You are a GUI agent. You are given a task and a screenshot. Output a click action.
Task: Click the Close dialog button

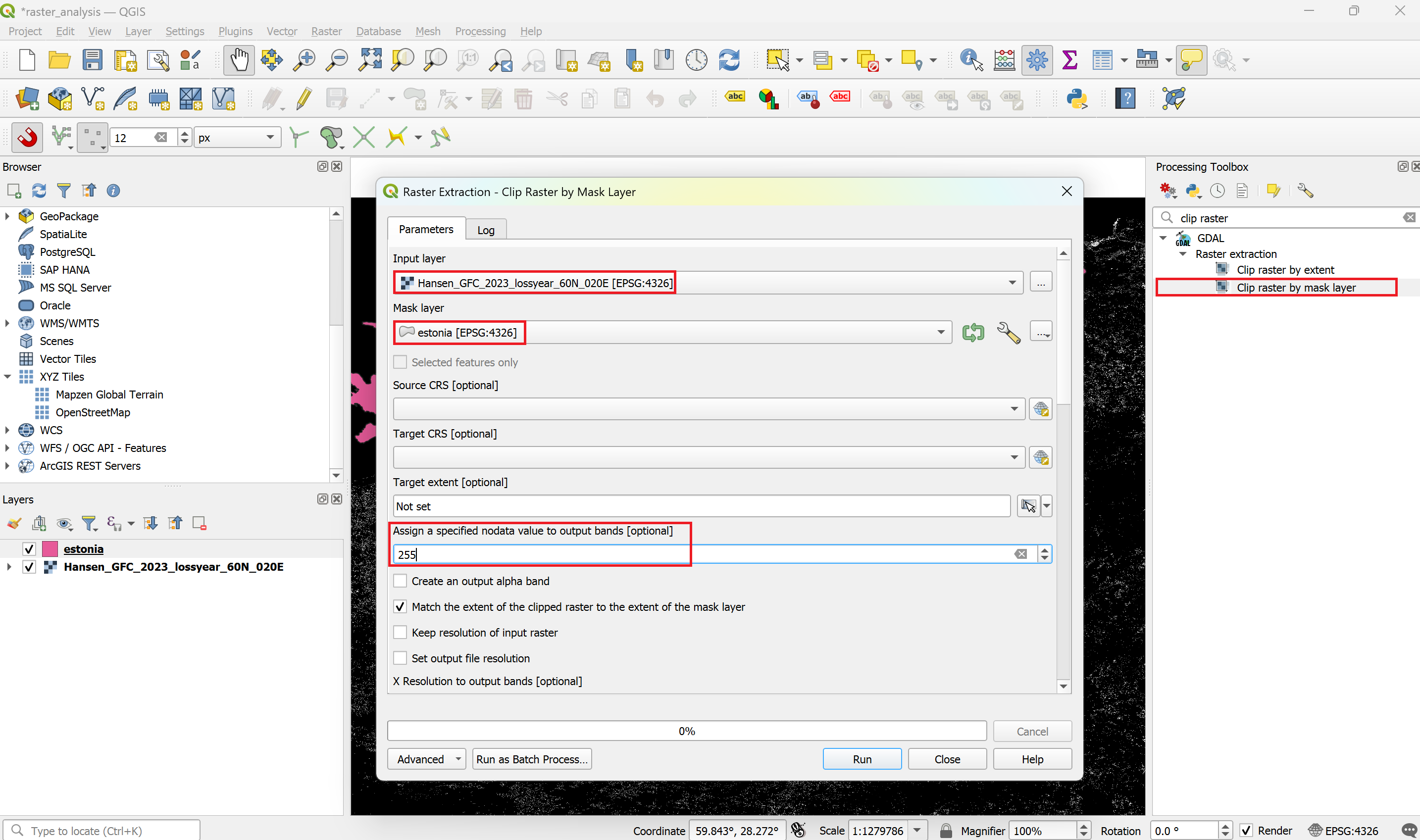[947, 759]
